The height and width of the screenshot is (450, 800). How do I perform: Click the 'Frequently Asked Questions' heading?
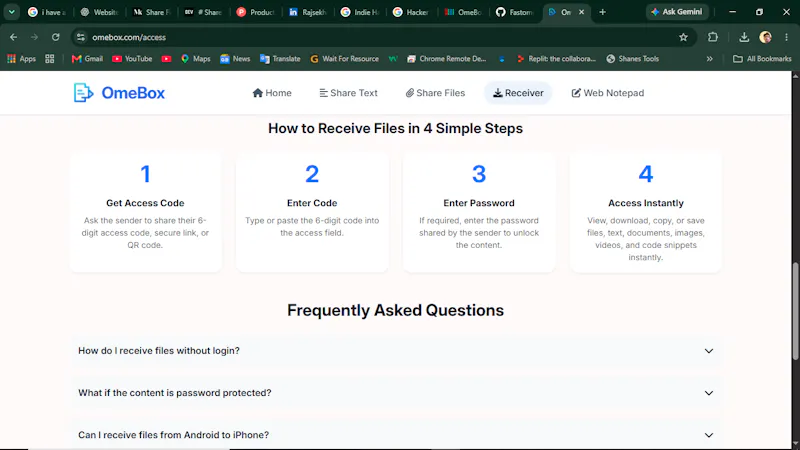tap(395, 310)
